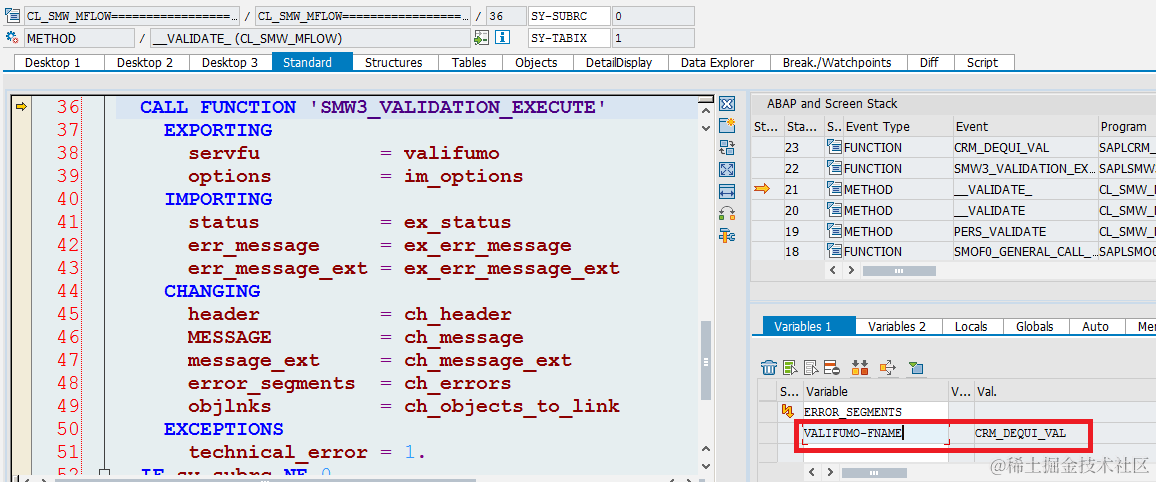Click the swap tool icon beside editor
This screenshot has width=1156, height=482.
[x=727, y=214]
